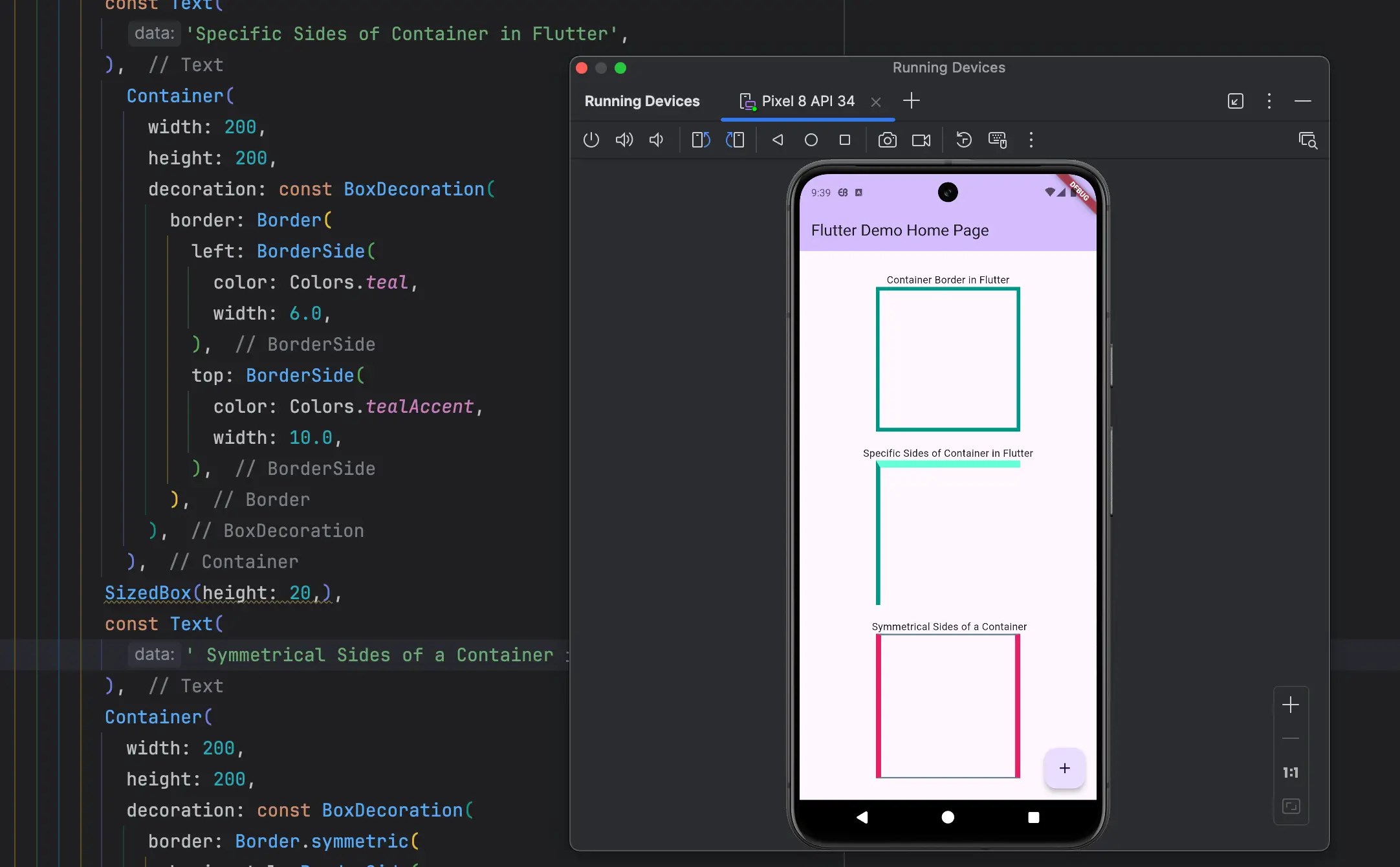Open hardware input with the keyboard icon
Screen dimensions: 1400x867
(997, 140)
